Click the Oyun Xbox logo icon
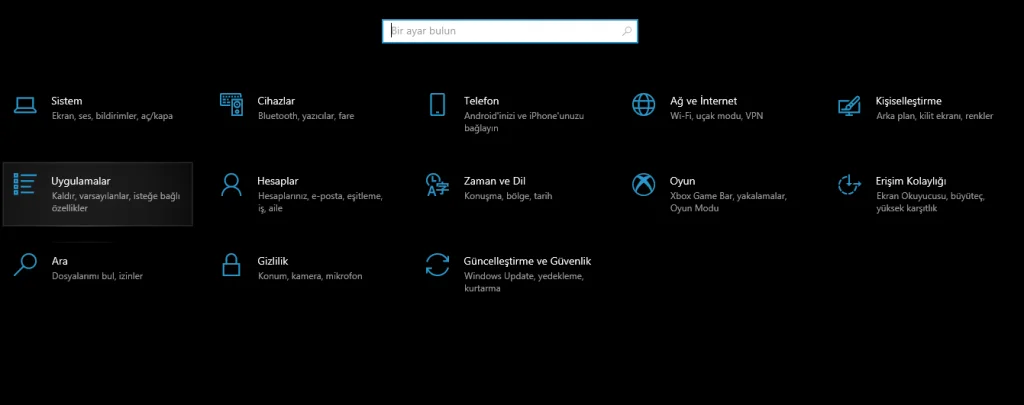The width and height of the screenshot is (1024, 405). (643, 184)
